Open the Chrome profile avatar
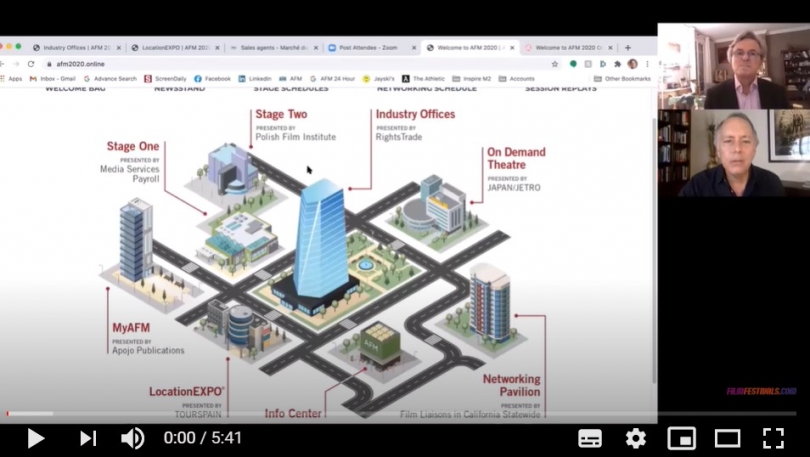This screenshot has width=810, height=457. (632, 64)
